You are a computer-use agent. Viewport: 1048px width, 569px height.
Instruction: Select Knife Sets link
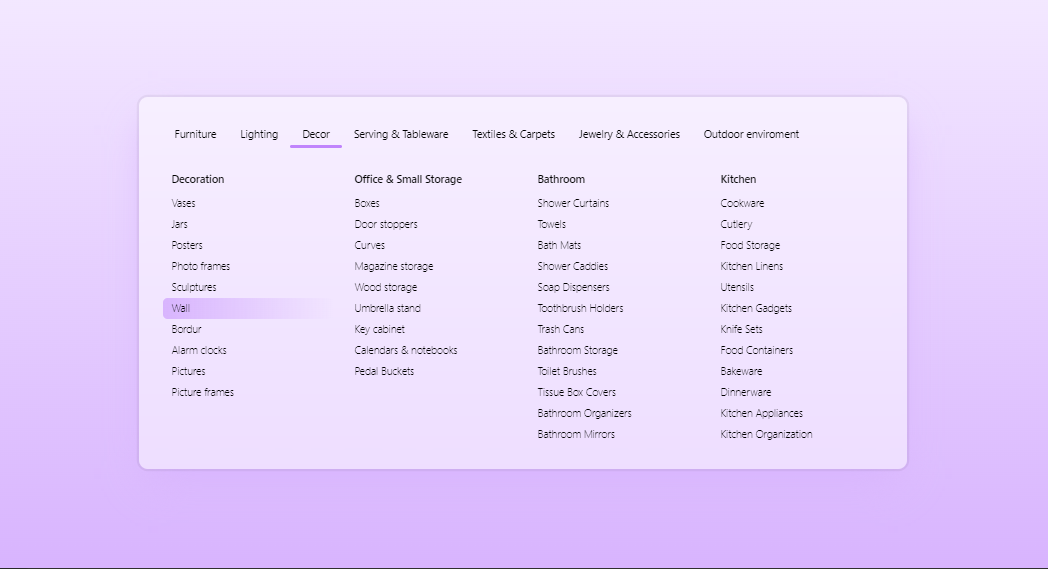click(x=741, y=330)
